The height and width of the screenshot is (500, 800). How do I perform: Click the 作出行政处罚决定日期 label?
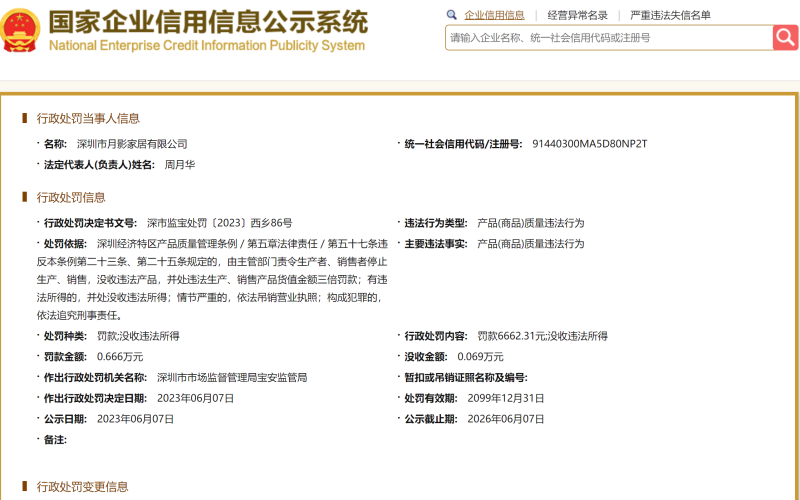click(x=95, y=398)
